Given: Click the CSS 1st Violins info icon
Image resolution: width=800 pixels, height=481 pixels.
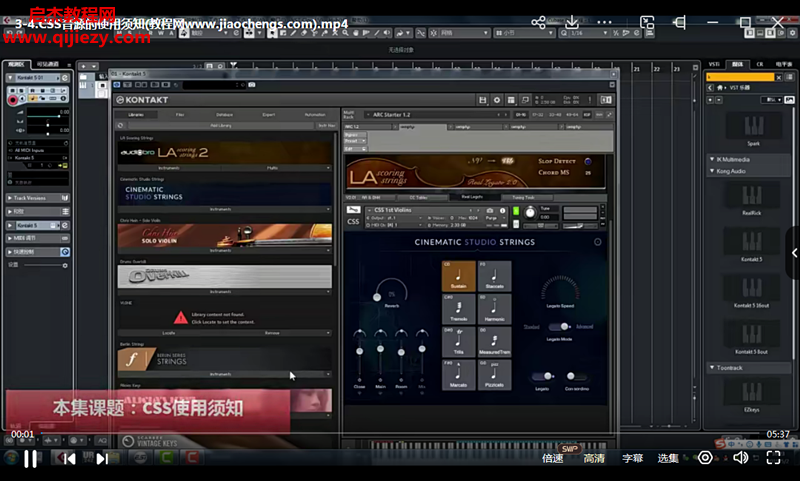Looking at the screenshot, I should [503, 210].
